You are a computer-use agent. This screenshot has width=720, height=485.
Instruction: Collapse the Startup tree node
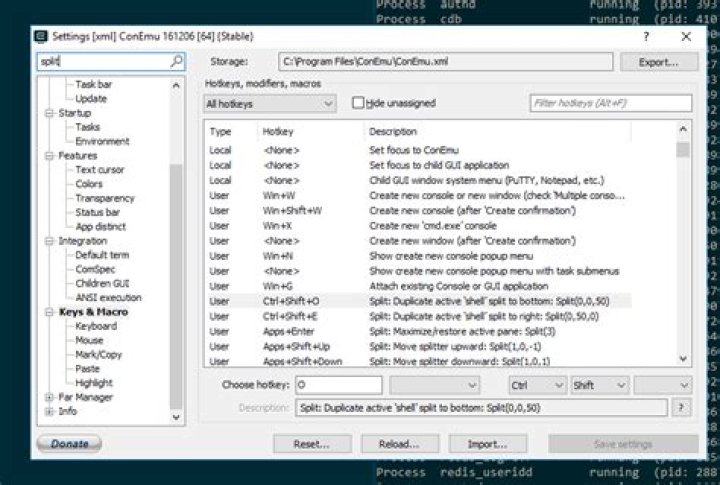point(49,113)
